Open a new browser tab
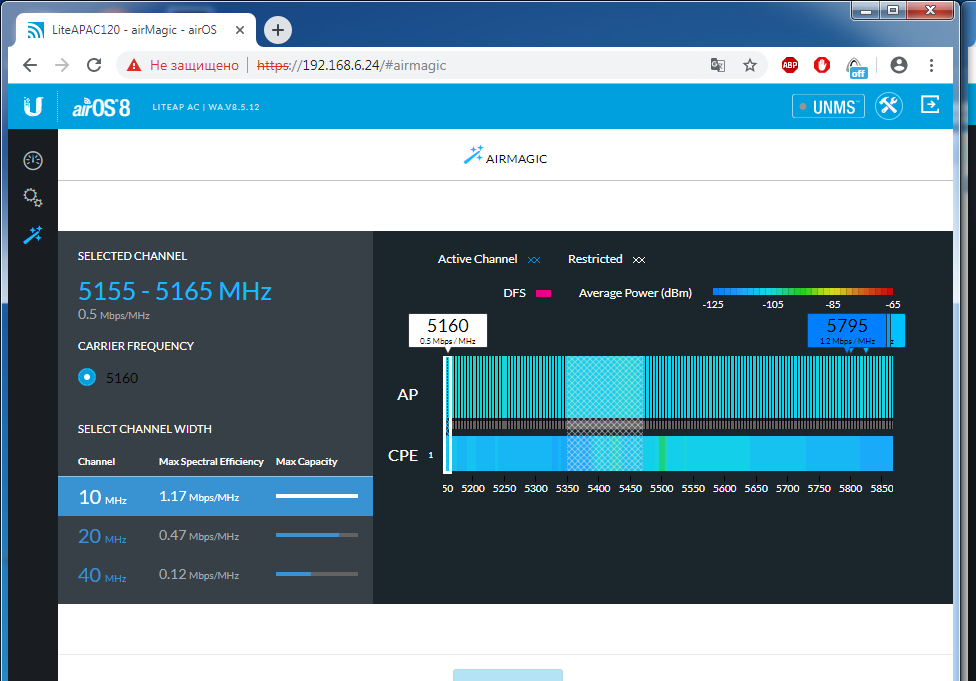 [x=278, y=30]
